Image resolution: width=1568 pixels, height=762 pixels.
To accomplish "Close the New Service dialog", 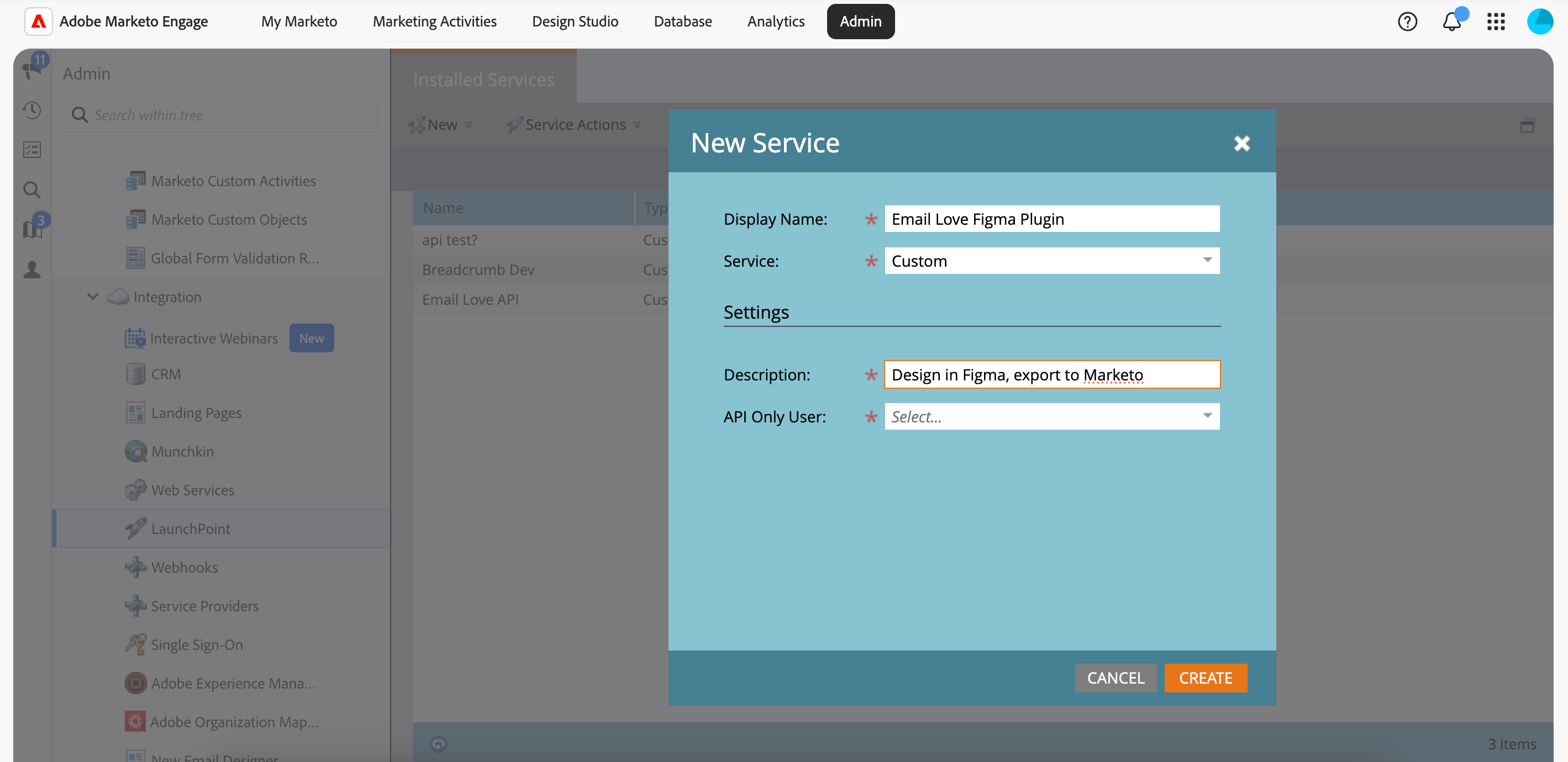I will 1241,144.
